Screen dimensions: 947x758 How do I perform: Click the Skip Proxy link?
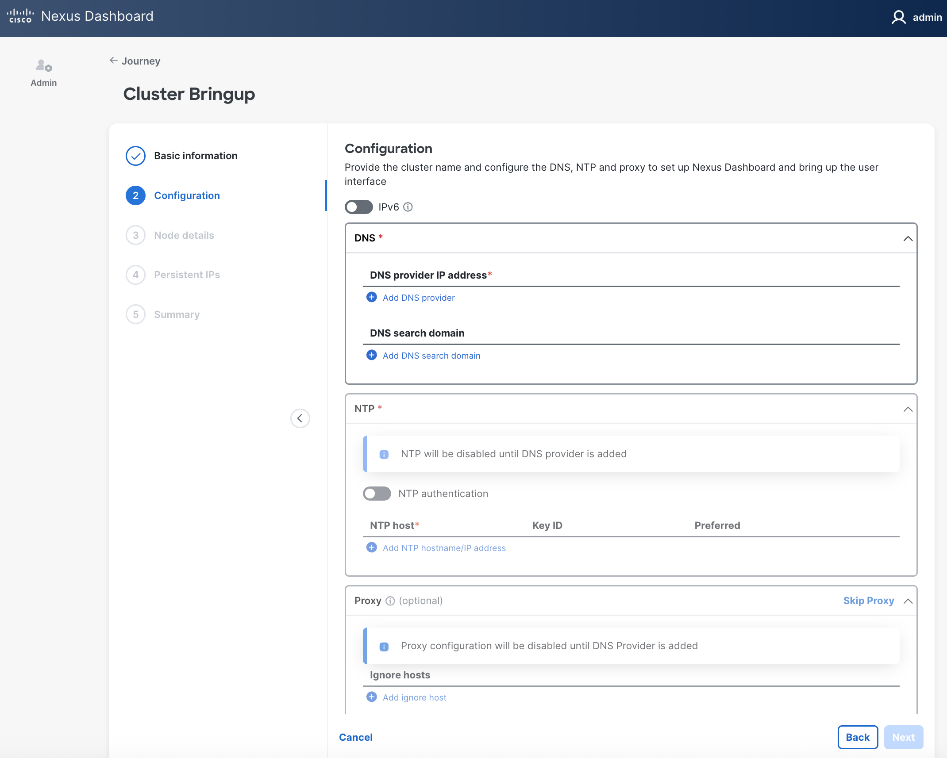[868, 601]
